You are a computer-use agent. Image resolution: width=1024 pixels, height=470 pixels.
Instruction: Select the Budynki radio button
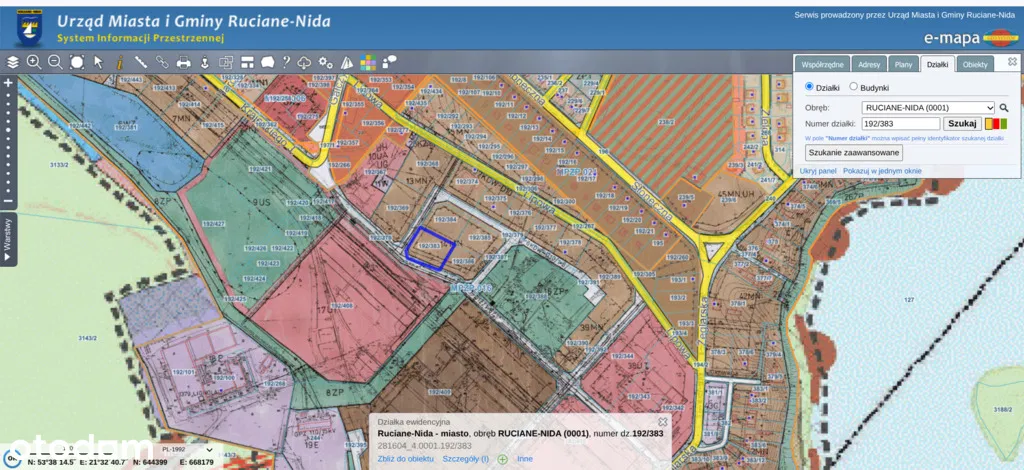pos(853,87)
